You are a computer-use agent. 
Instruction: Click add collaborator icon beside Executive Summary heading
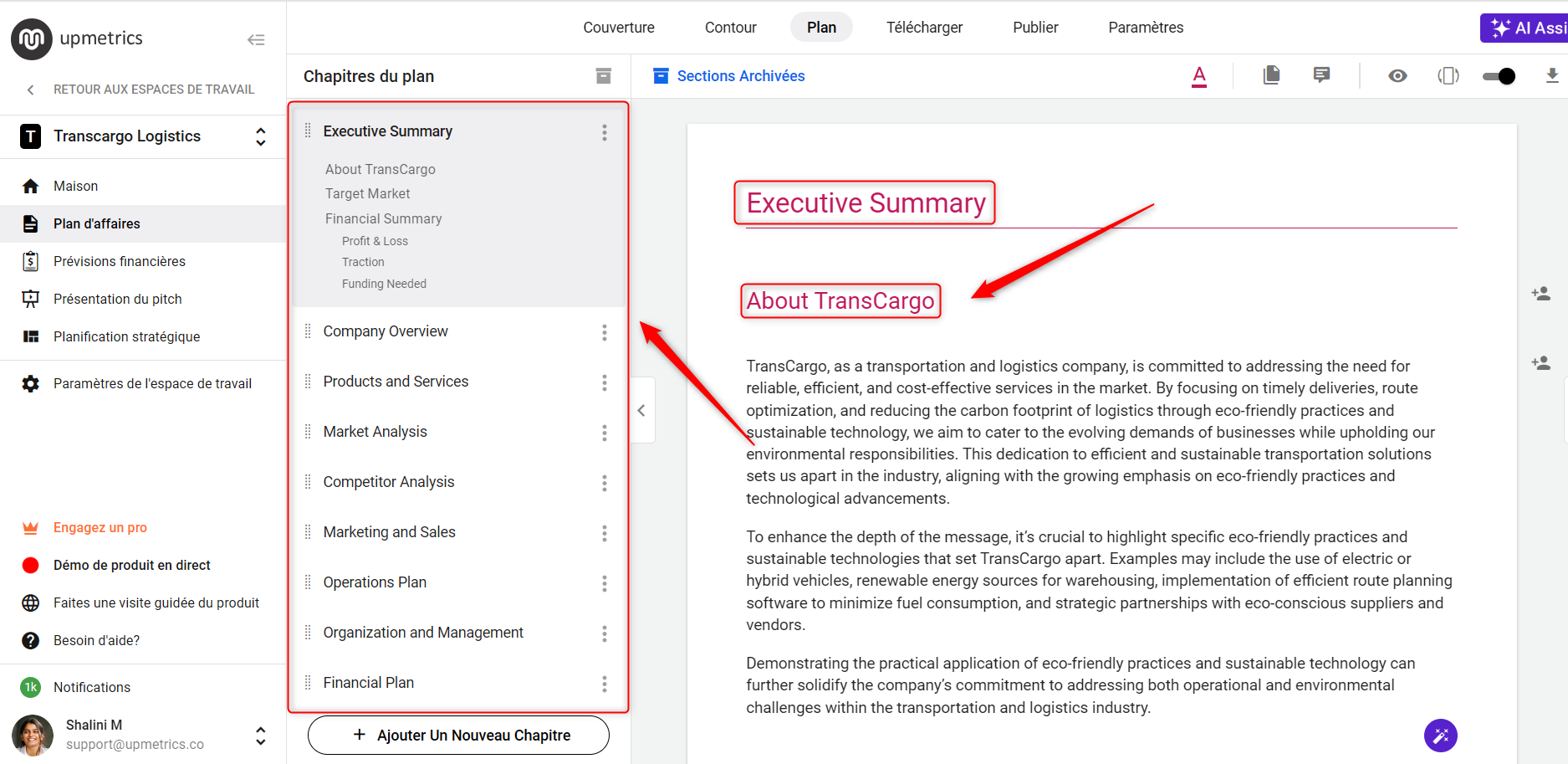1541,294
